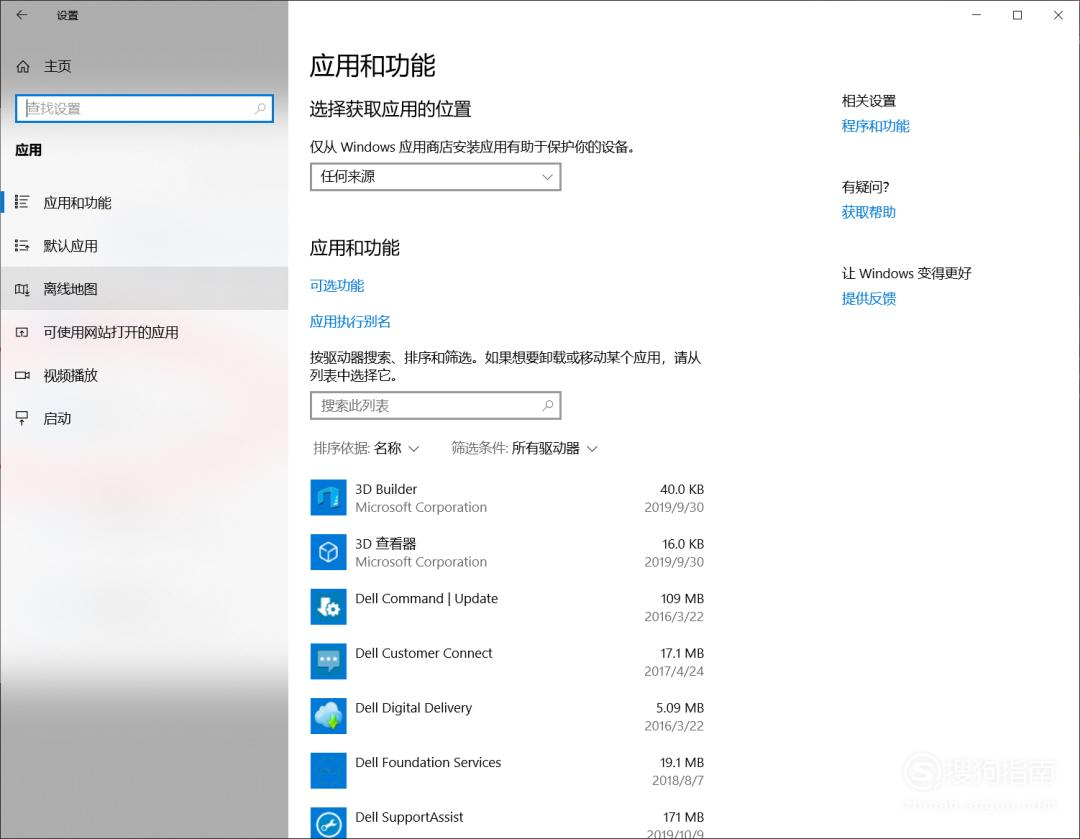Click the 3D Builder app icon
The width and height of the screenshot is (1080, 839).
pyautogui.click(x=328, y=497)
